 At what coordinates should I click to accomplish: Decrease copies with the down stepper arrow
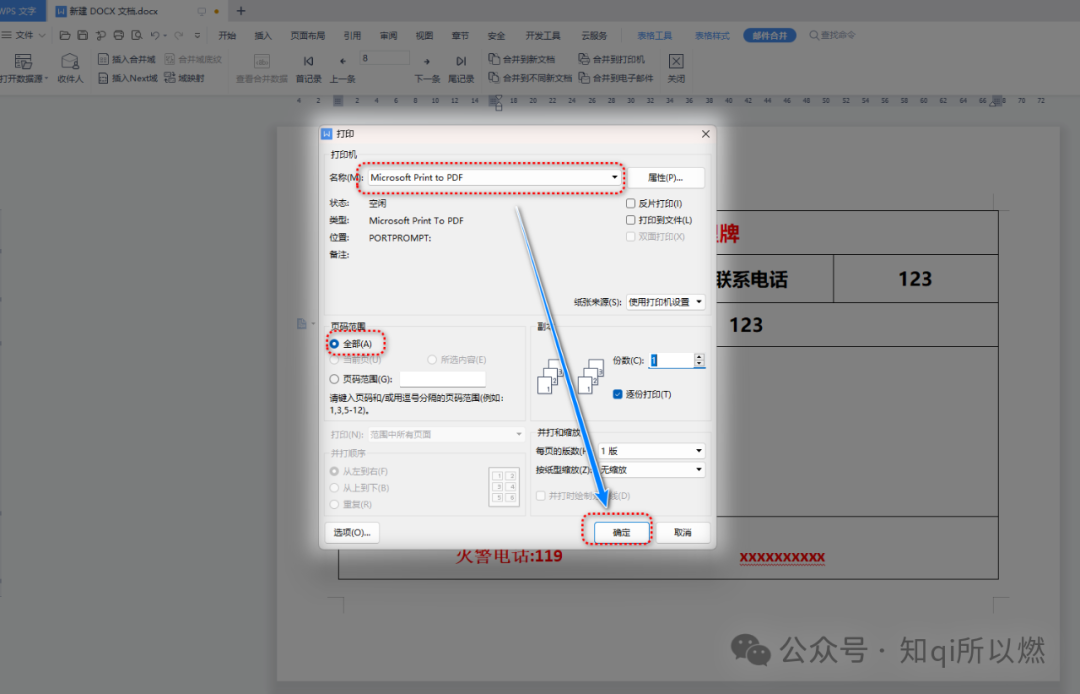[x=700, y=364]
